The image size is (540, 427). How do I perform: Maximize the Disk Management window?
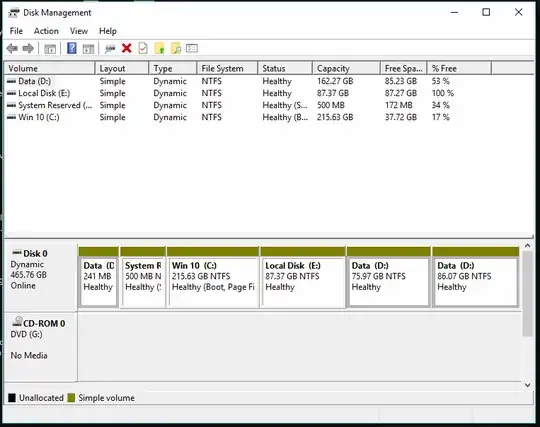(486, 12)
